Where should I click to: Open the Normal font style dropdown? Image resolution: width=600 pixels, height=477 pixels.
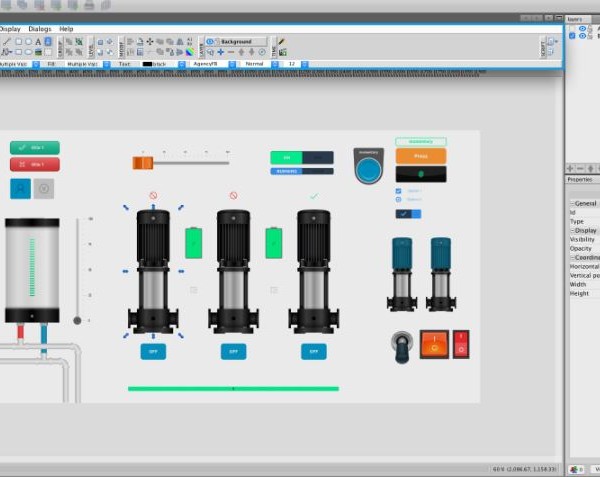pos(273,64)
